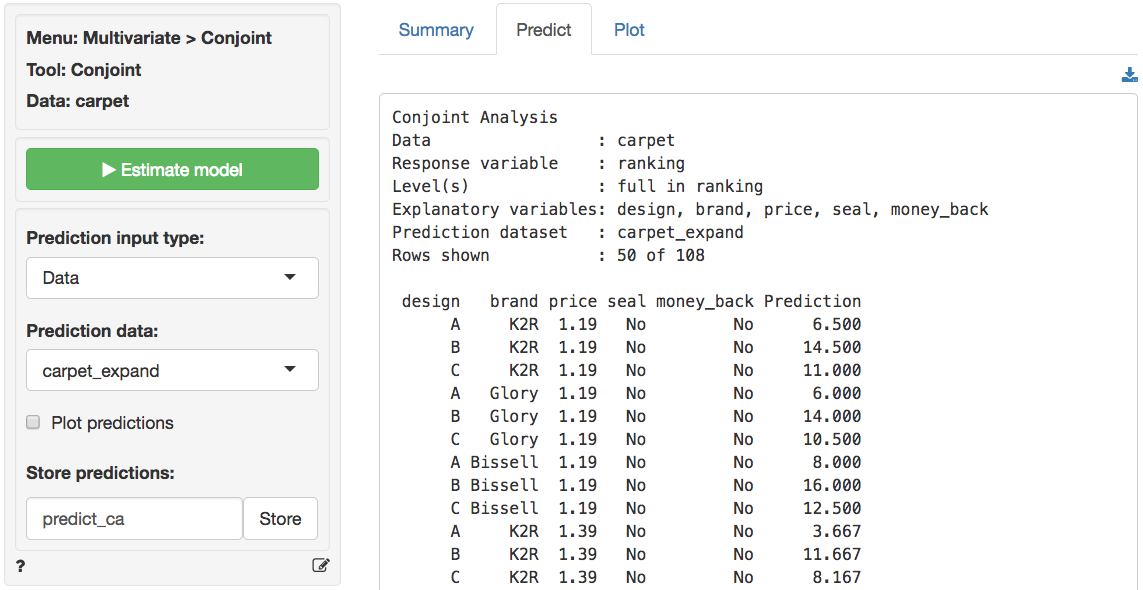Click the Menu: Multivariate > Conjoint label
This screenshot has height=590, width=1143.
point(149,38)
